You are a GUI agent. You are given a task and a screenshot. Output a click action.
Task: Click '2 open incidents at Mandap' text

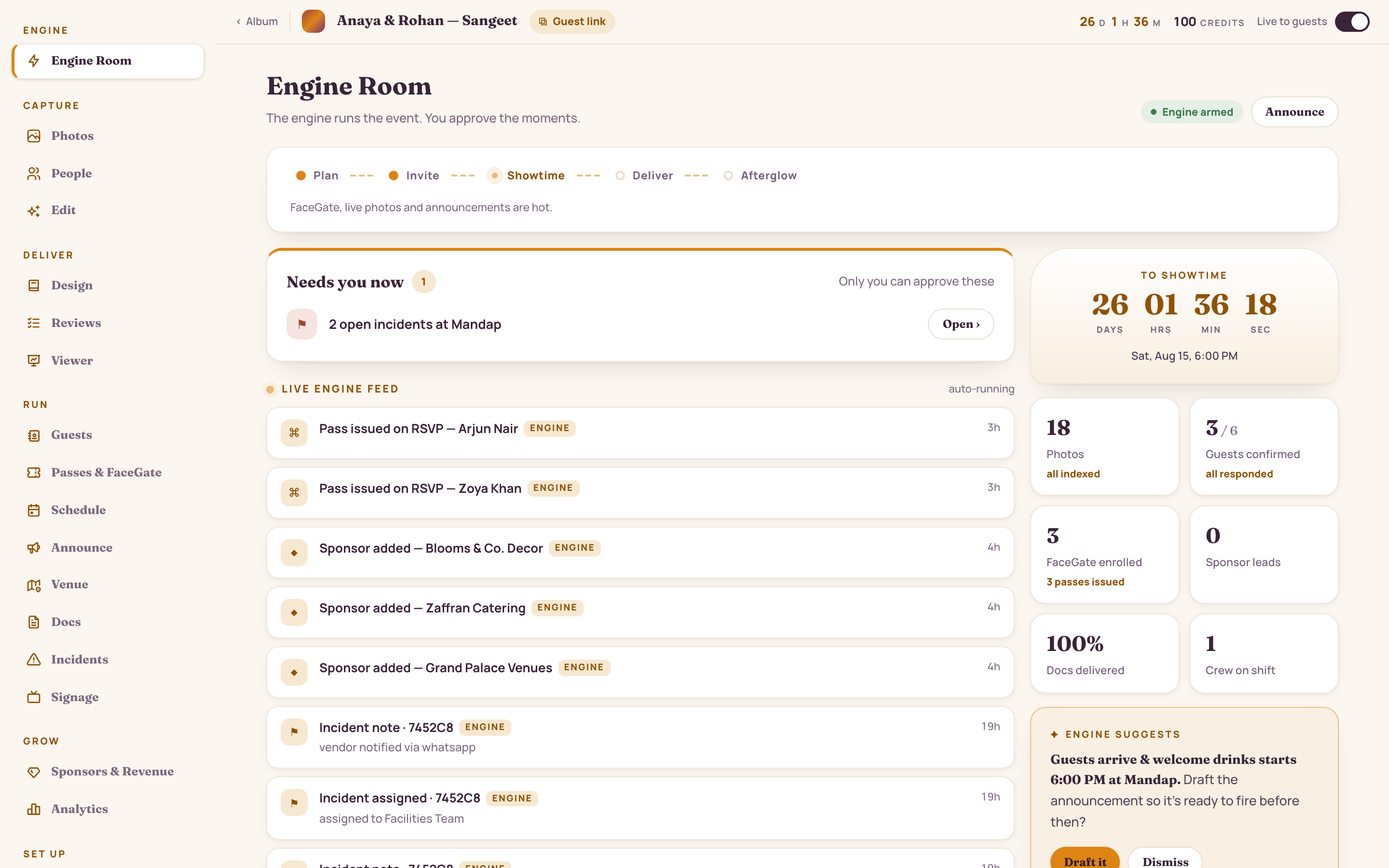coord(415,325)
